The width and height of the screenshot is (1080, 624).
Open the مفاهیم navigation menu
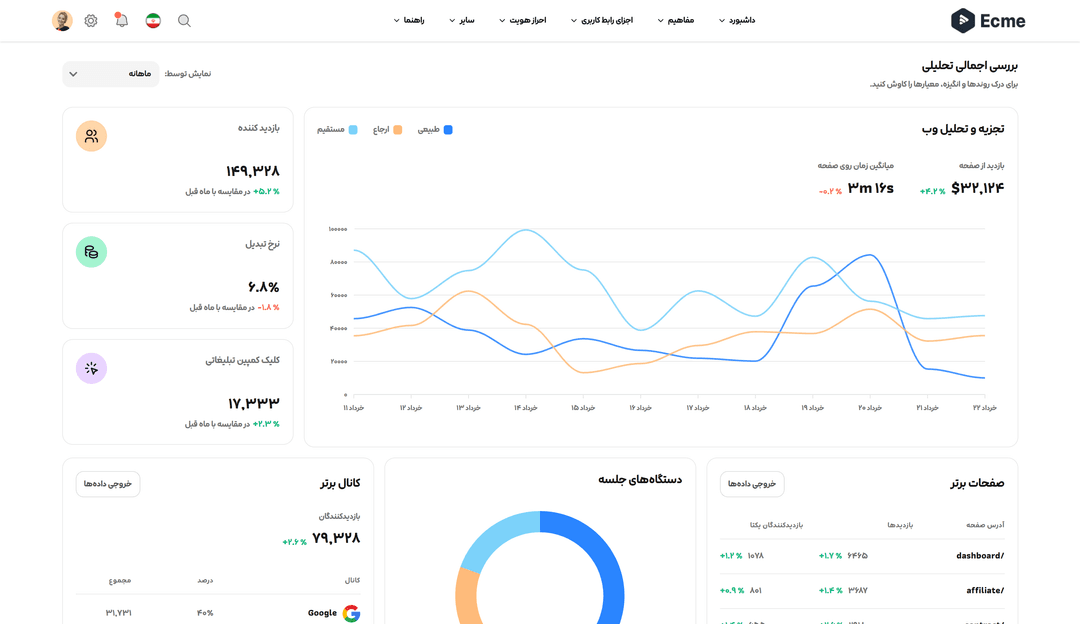click(x=675, y=20)
